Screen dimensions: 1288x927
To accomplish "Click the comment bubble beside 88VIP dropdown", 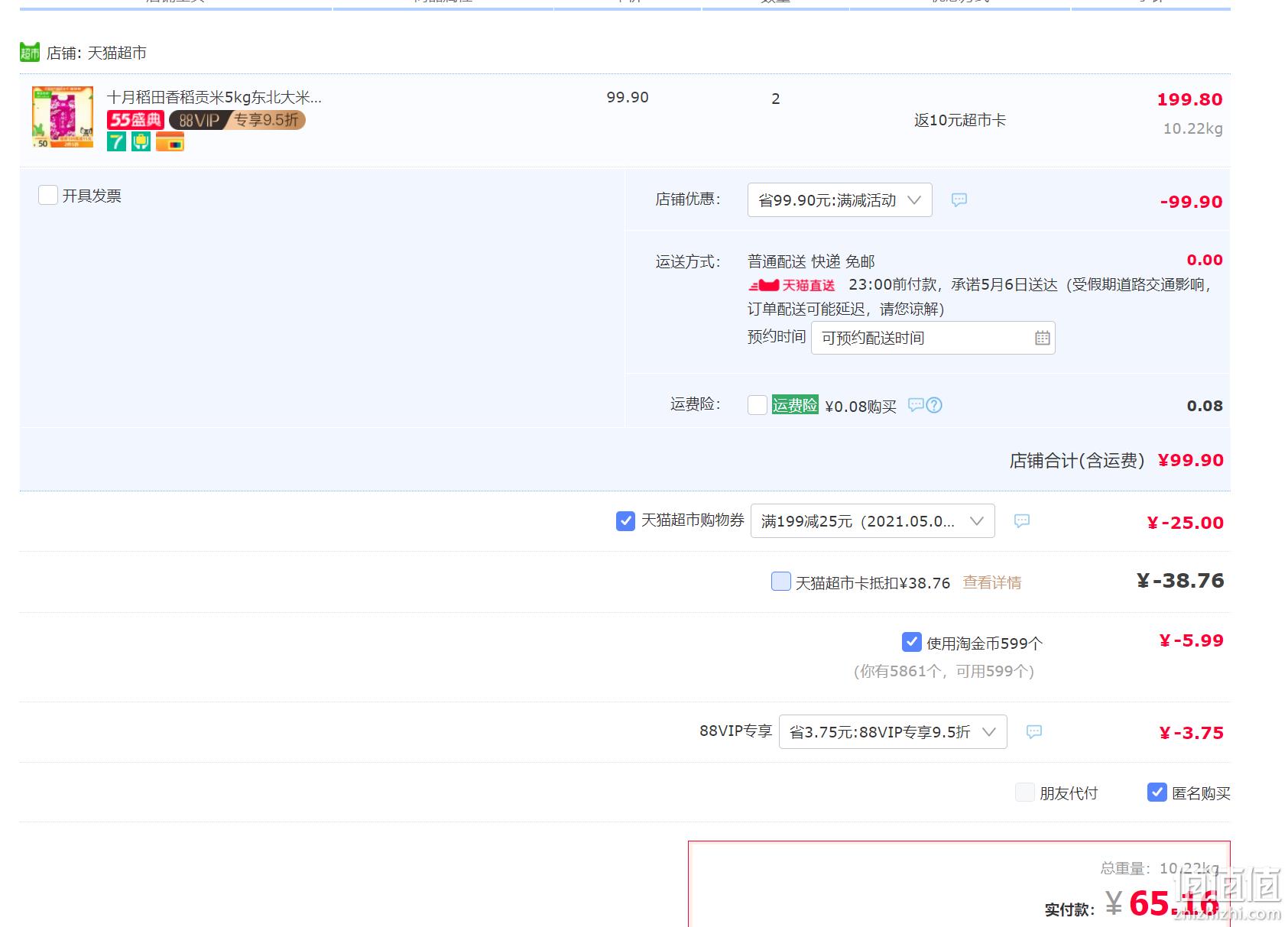I will point(1033,732).
